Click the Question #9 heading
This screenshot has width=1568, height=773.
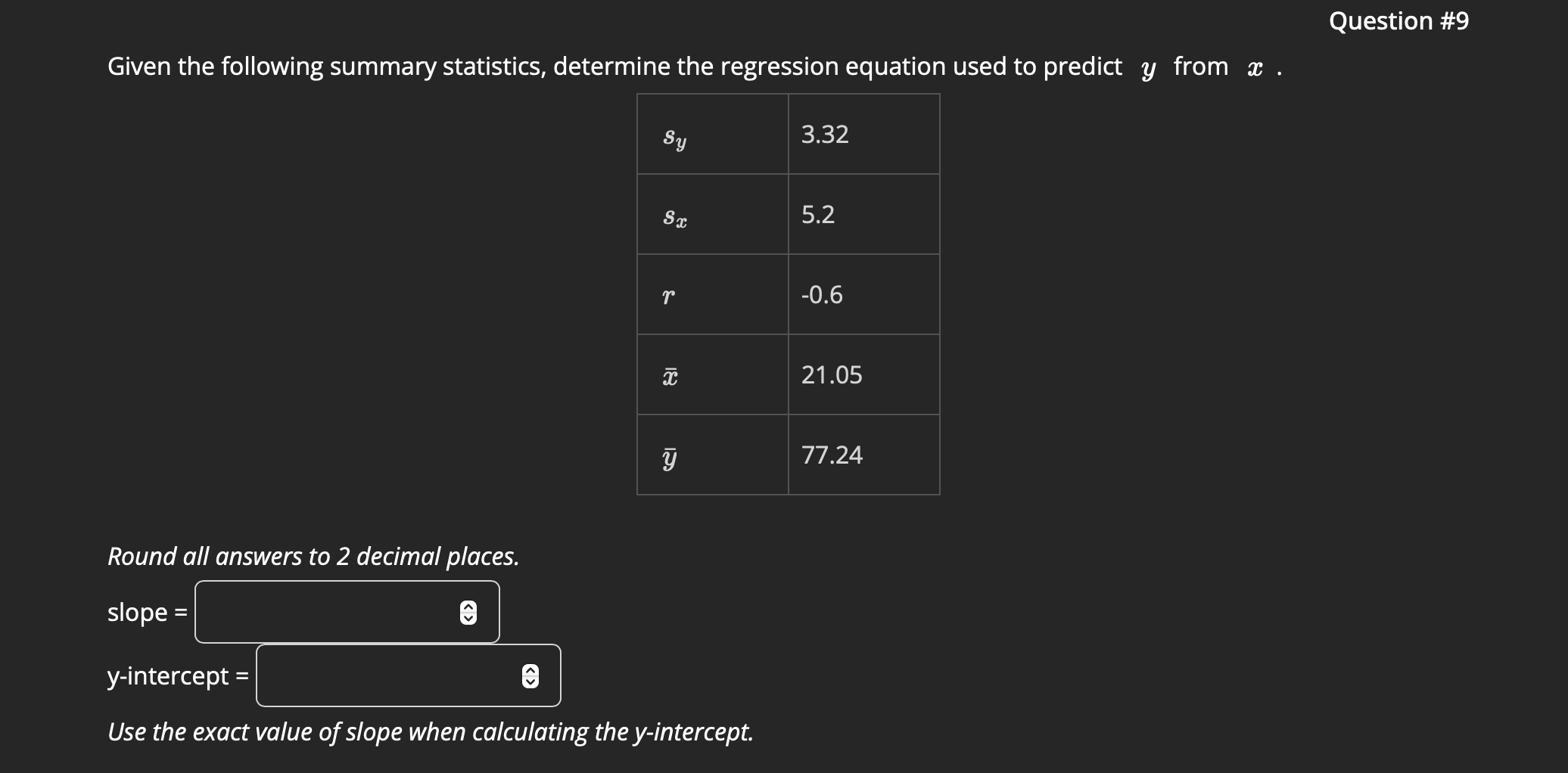click(1398, 21)
